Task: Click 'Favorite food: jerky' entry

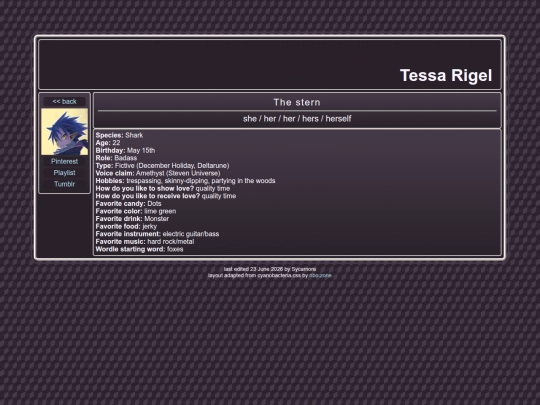Action: [126, 226]
